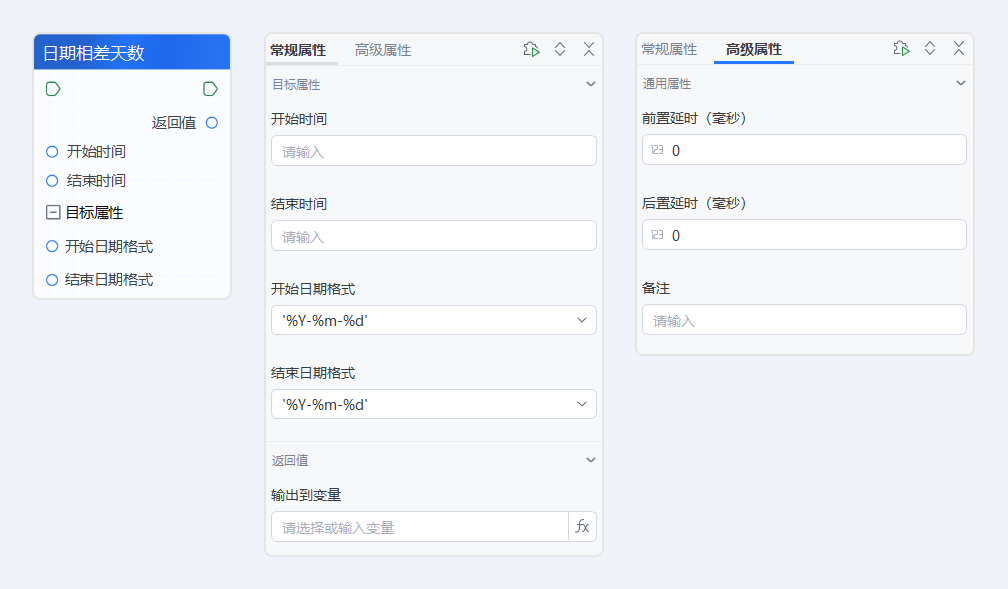The image size is (1008, 589).
Task: Click the green flow connector on the node's top right
Action: click(210, 89)
